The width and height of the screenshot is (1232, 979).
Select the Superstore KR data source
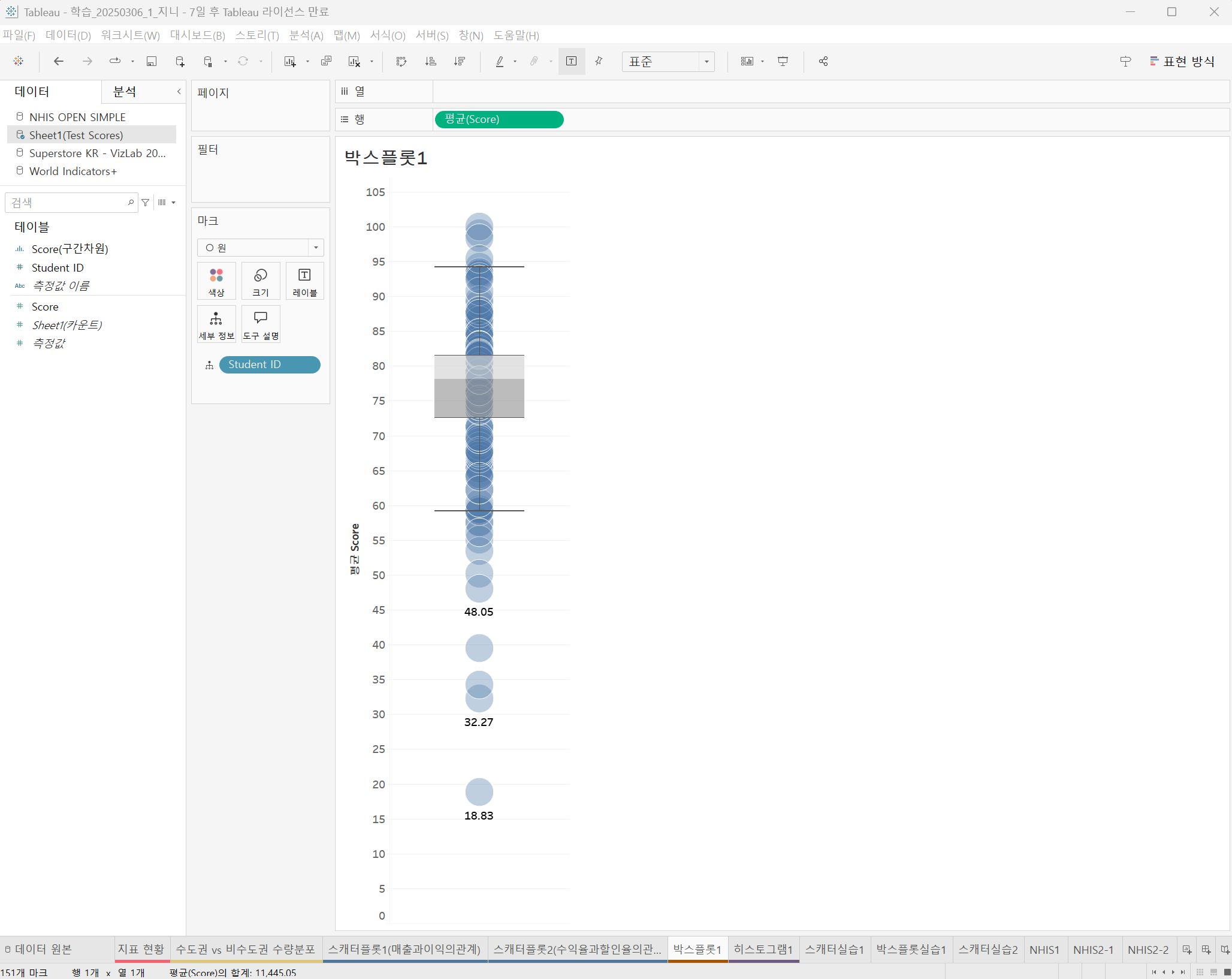click(97, 153)
